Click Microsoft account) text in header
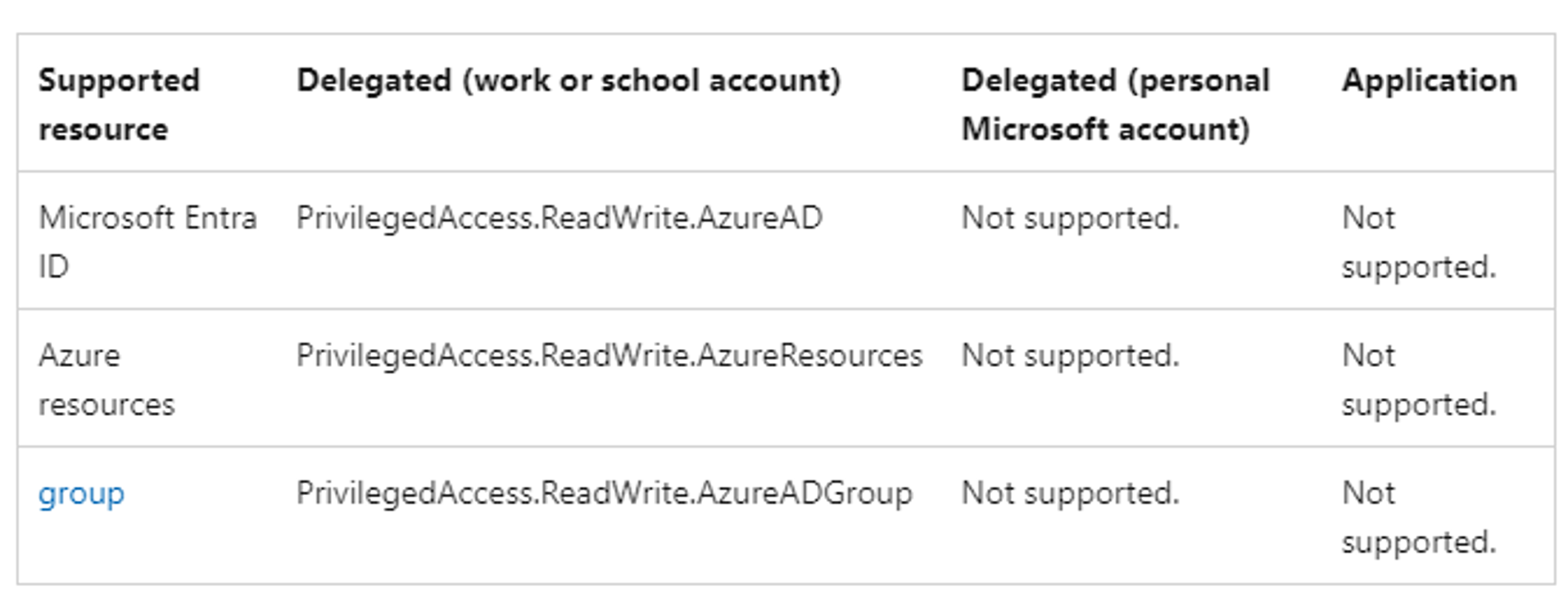 (x=1106, y=130)
